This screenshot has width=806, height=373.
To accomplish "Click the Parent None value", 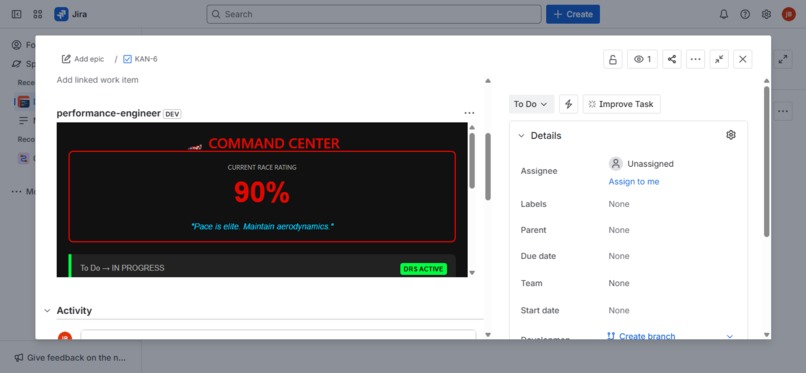I will coord(619,230).
